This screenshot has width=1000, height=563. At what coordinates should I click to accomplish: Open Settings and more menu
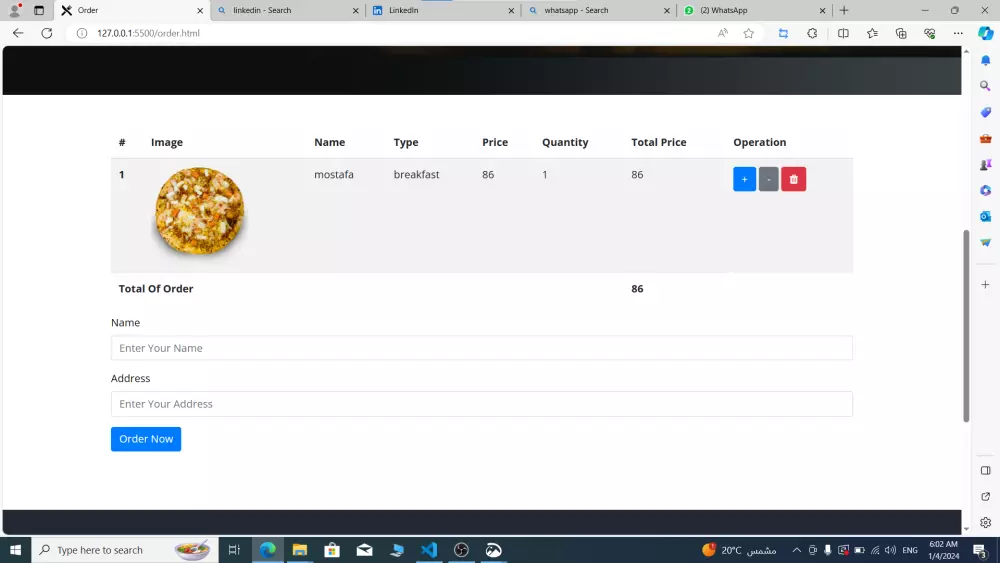pyautogui.click(x=958, y=33)
